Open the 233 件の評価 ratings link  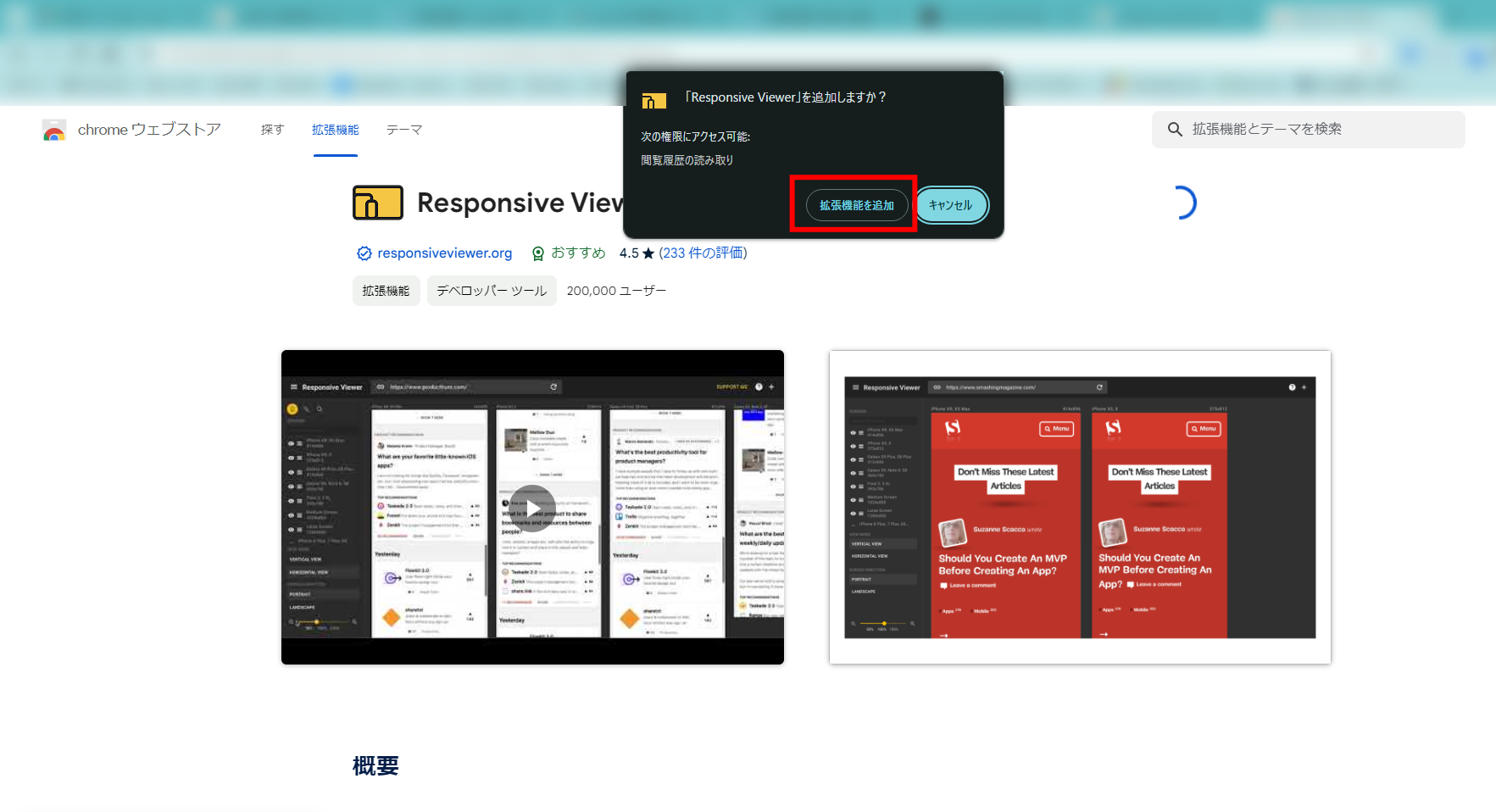(703, 253)
